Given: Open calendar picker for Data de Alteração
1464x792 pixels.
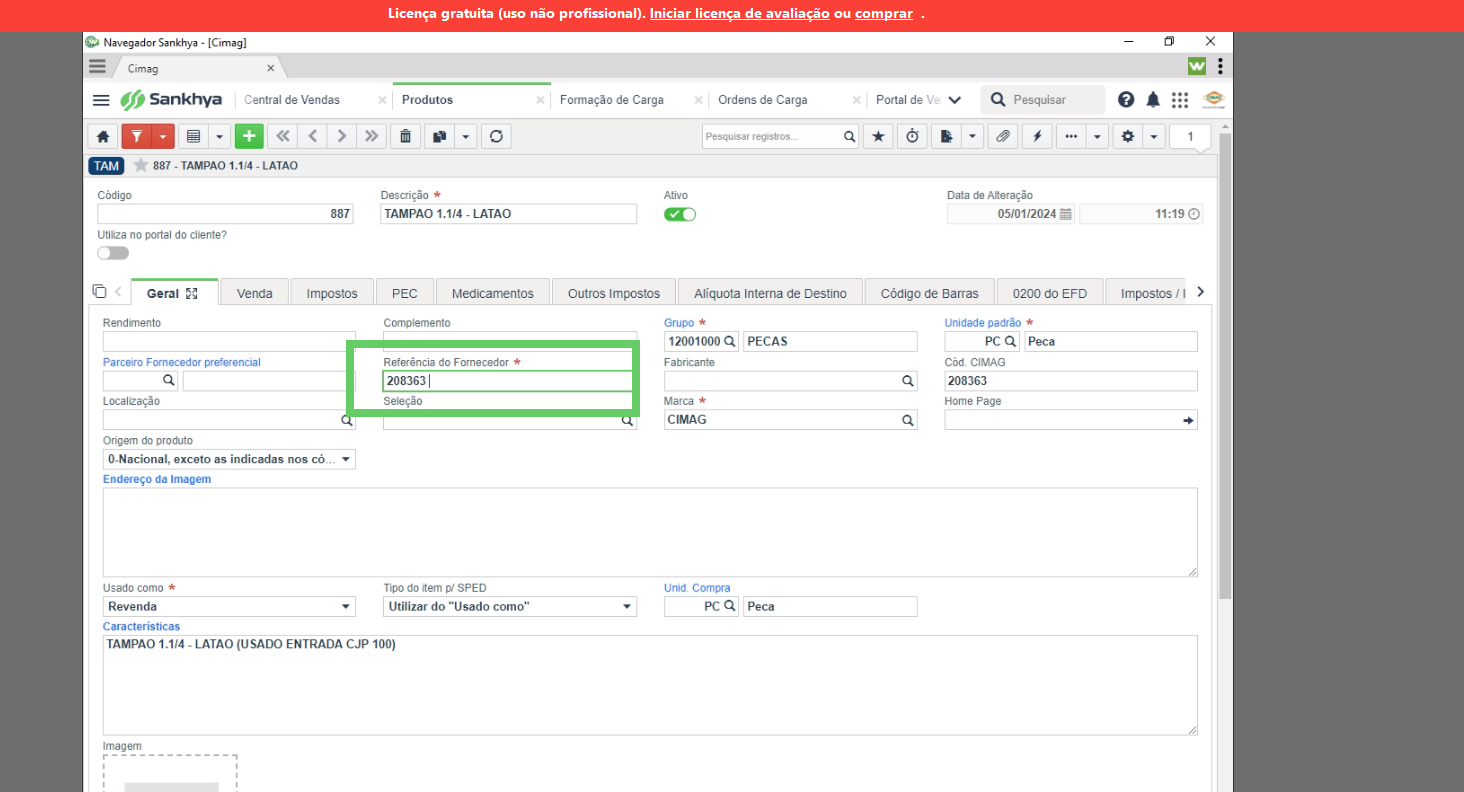Looking at the screenshot, I should pos(1066,214).
